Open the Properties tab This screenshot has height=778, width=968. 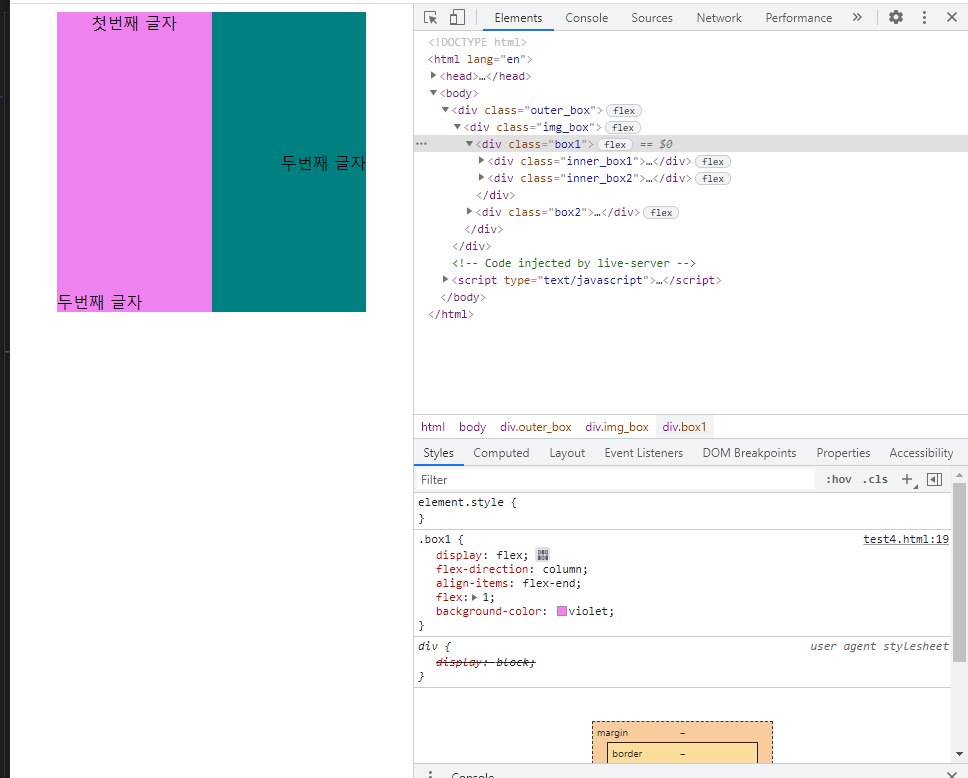point(843,453)
